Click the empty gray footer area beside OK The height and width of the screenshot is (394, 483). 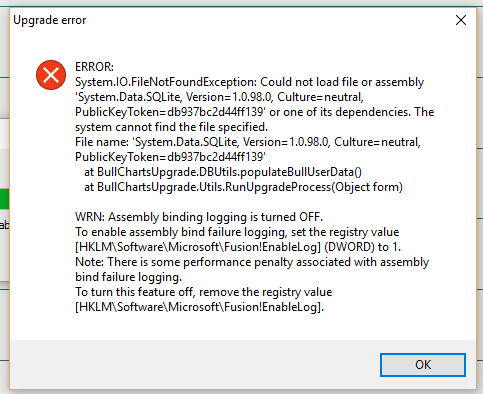195,365
